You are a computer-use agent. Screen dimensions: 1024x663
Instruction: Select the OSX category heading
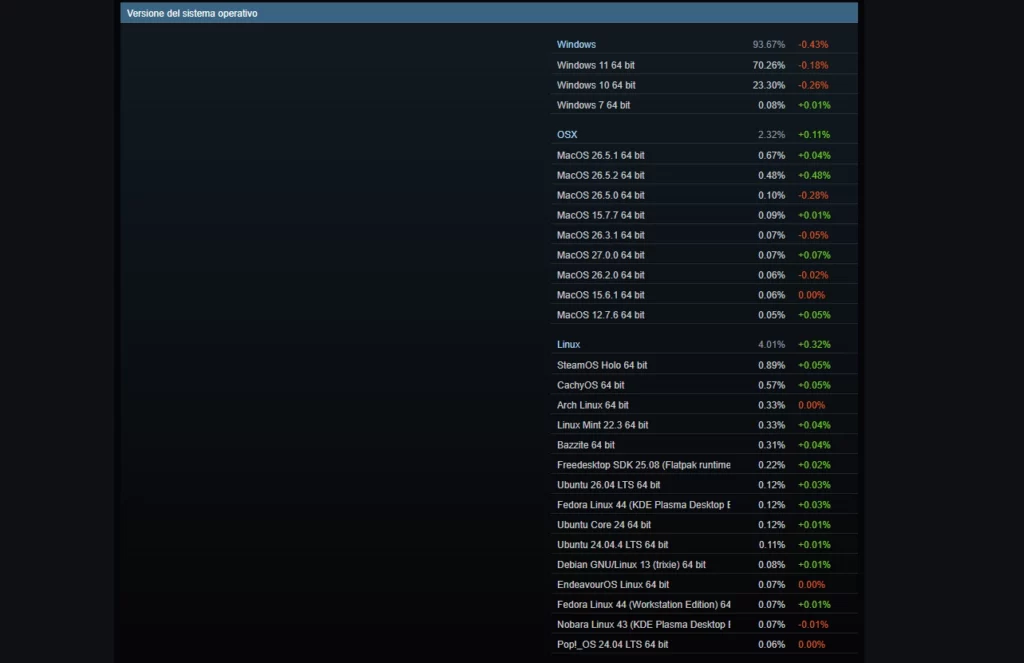(567, 135)
